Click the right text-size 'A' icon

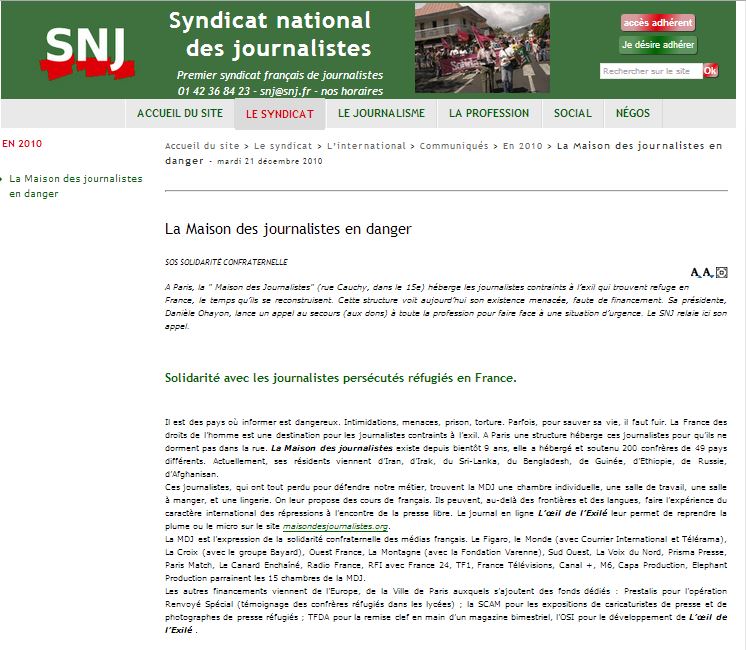click(x=708, y=272)
